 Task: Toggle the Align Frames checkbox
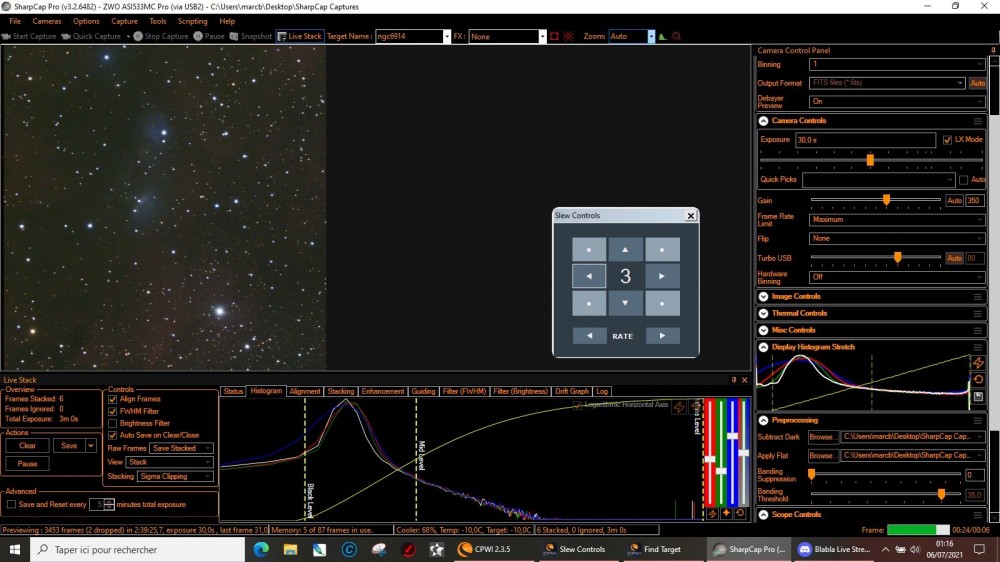(x=113, y=399)
